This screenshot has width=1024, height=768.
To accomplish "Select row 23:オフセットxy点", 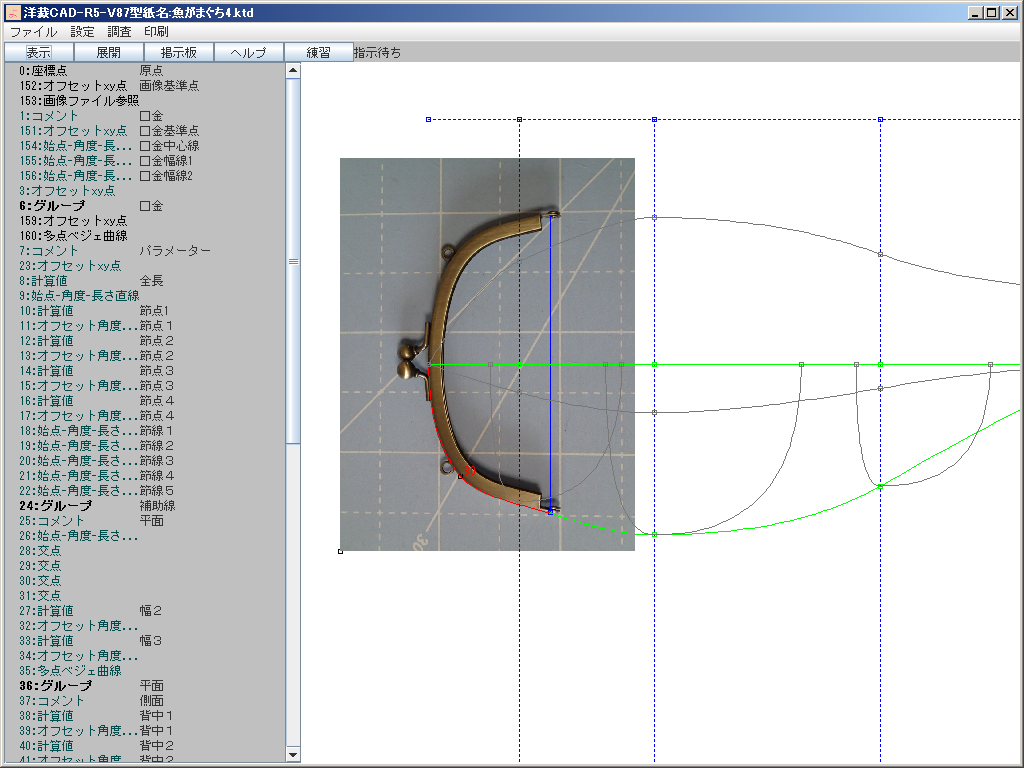I will tap(70, 266).
